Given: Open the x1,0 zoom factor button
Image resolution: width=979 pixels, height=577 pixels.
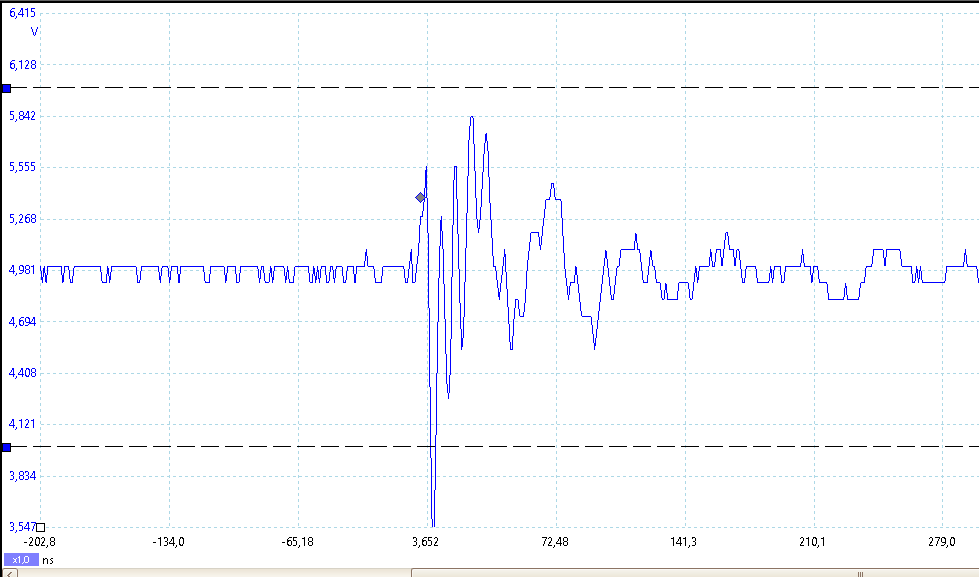Looking at the screenshot, I should (x=21, y=560).
